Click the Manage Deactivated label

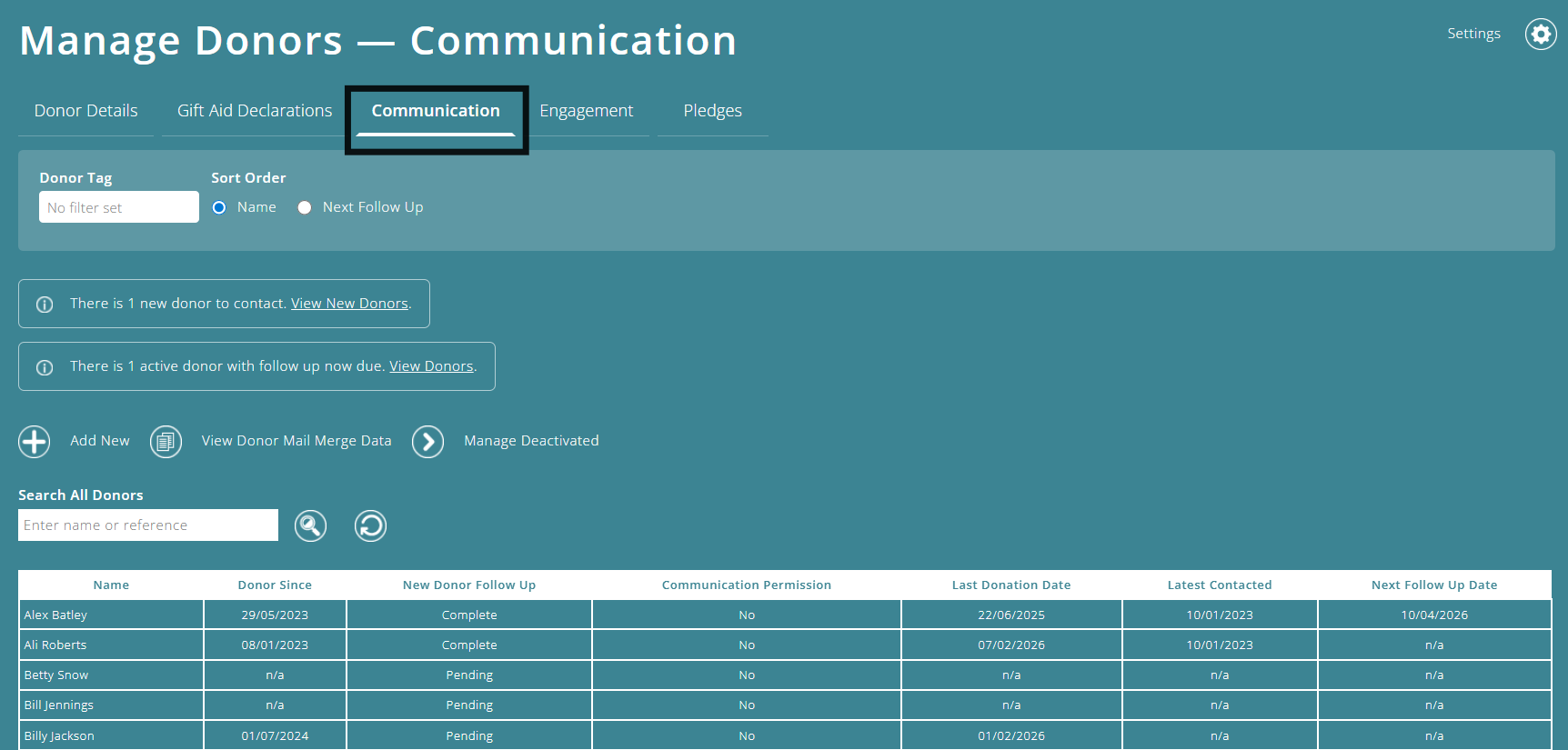point(531,441)
